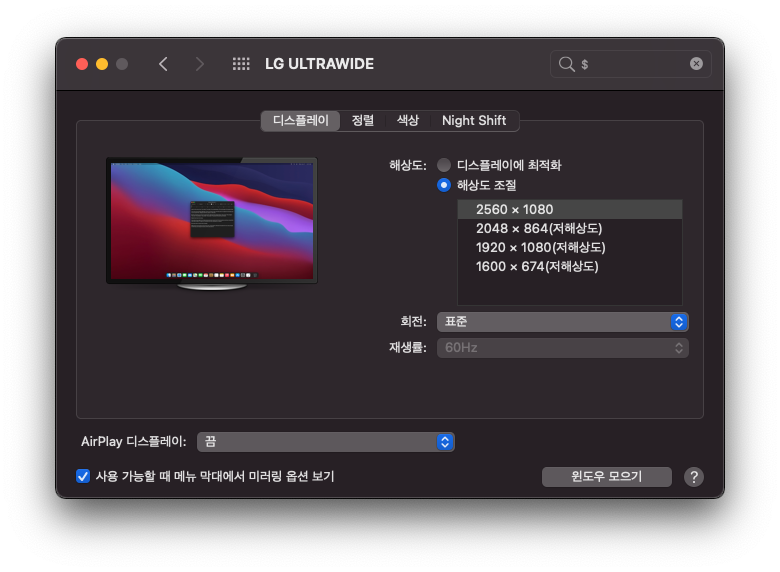Viewport: 780px width, 572px height.
Task: Clear the search field with the x icon
Action: (696, 63)
